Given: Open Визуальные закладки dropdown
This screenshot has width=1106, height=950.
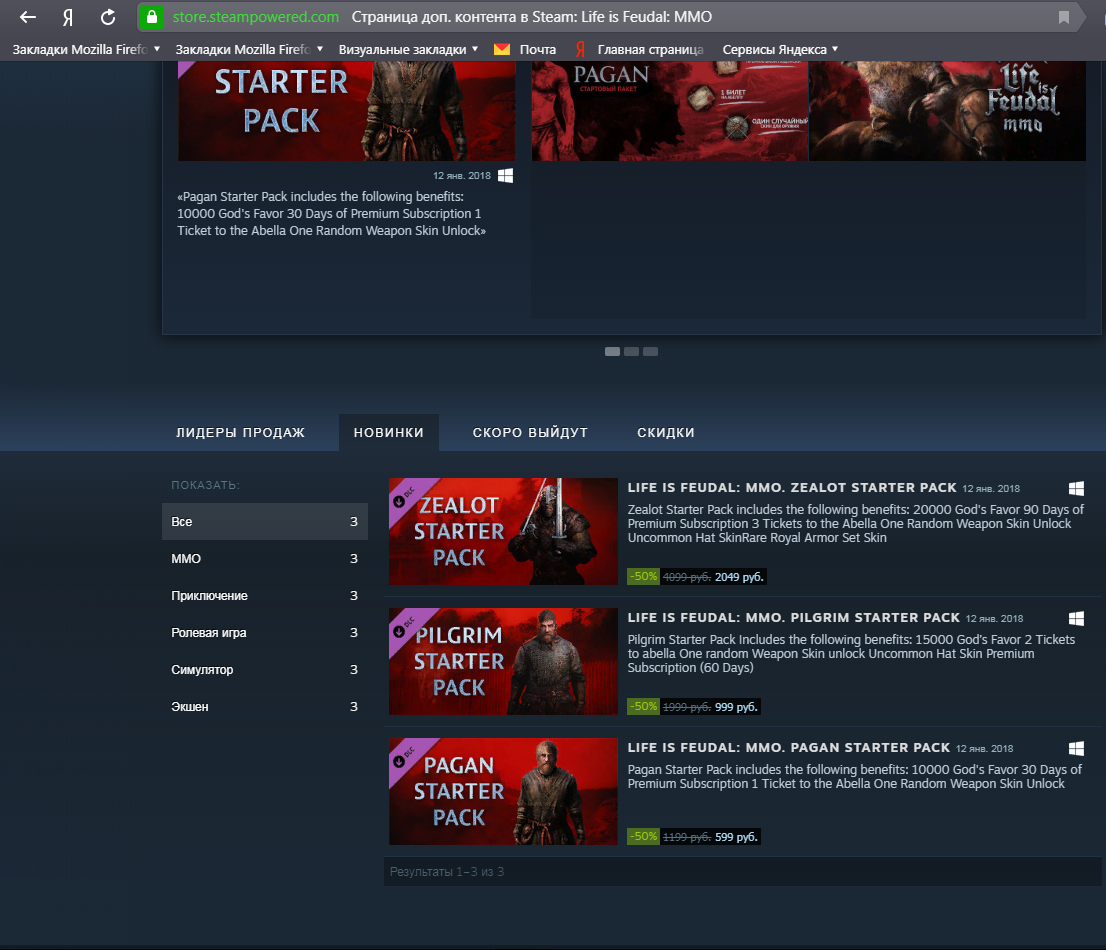Looking at the screenshot, I should tap(408, 49).
